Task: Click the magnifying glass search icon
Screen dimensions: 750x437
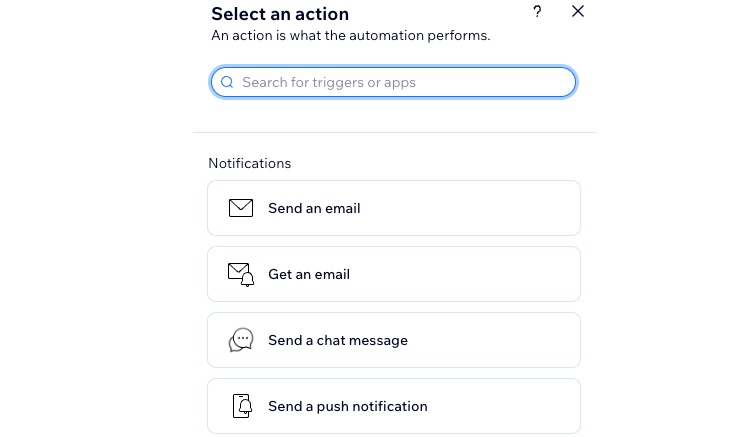Action: click(x=227, y=82)
